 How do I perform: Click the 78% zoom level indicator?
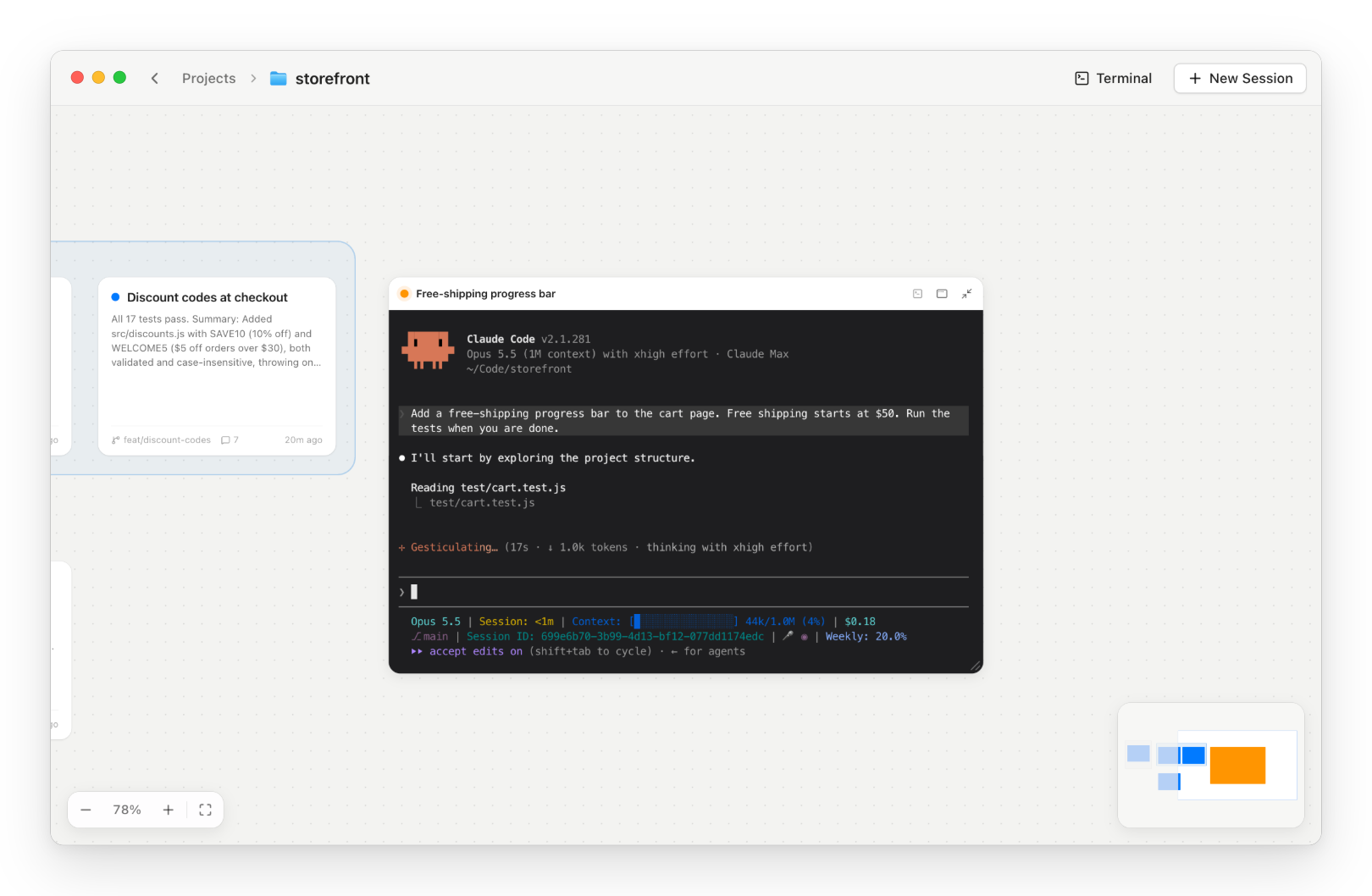pyautogui.click(x=127, y=810)
